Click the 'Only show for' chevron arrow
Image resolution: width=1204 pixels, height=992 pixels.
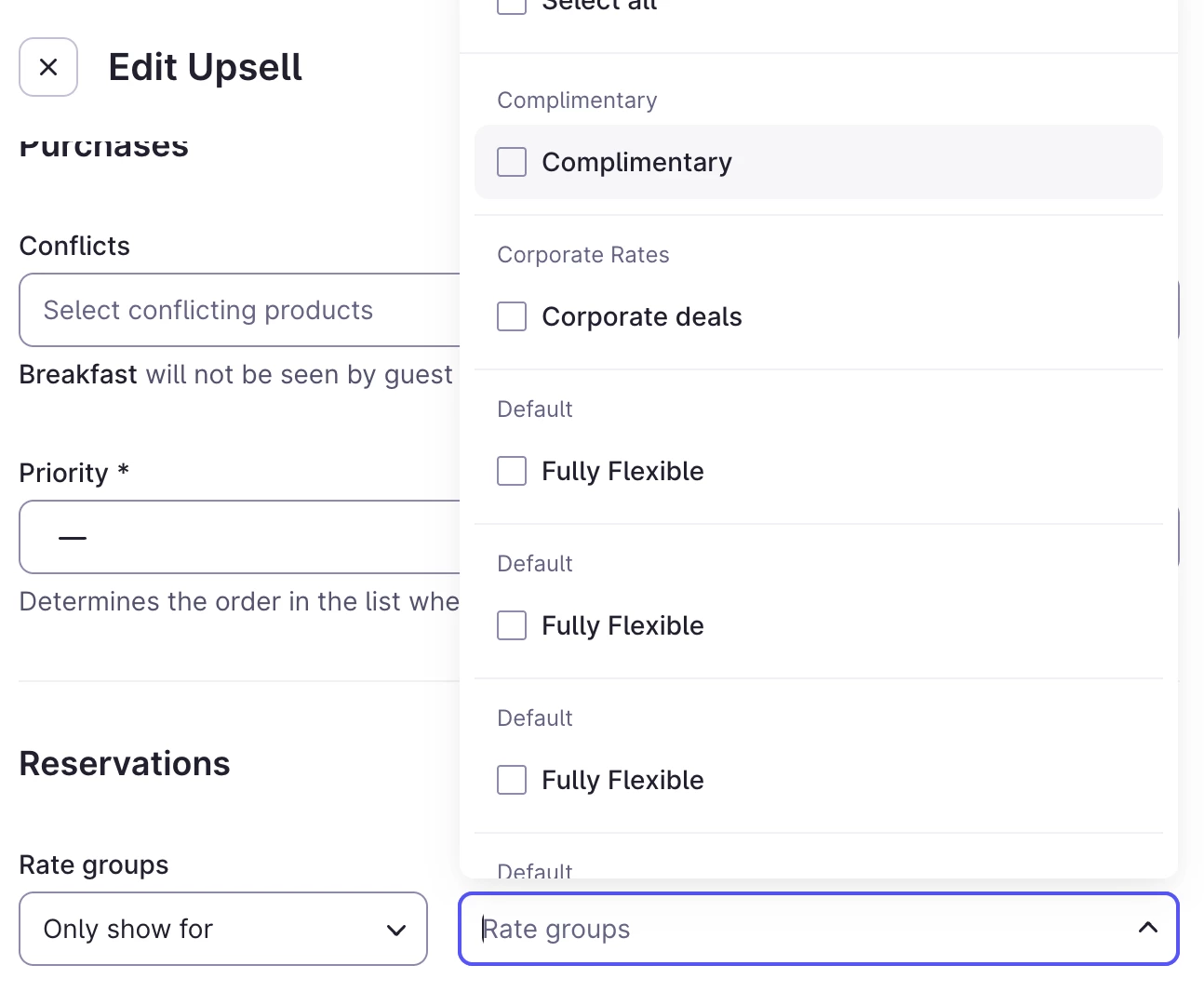(x=396, y=930)
